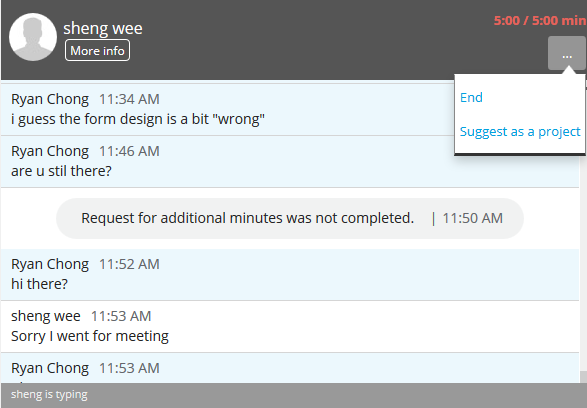Click the 11:50 AM system message timestamp
Image resolution: width=587 pixels, height=408 pixels.
point(472,218)
